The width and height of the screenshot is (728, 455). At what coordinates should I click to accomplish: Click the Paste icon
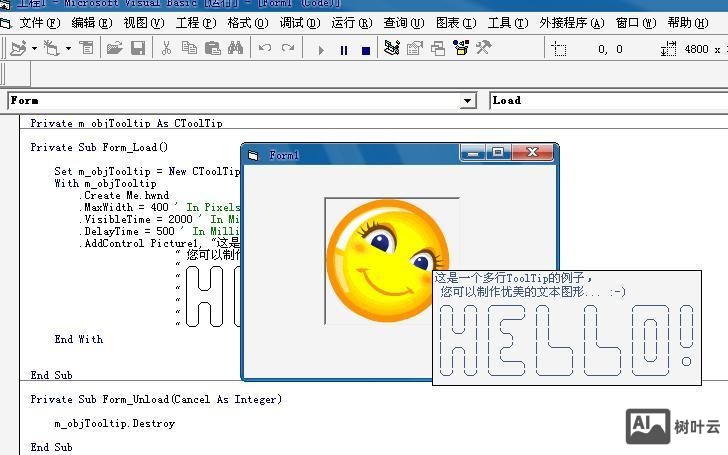[x=212, y=48]
